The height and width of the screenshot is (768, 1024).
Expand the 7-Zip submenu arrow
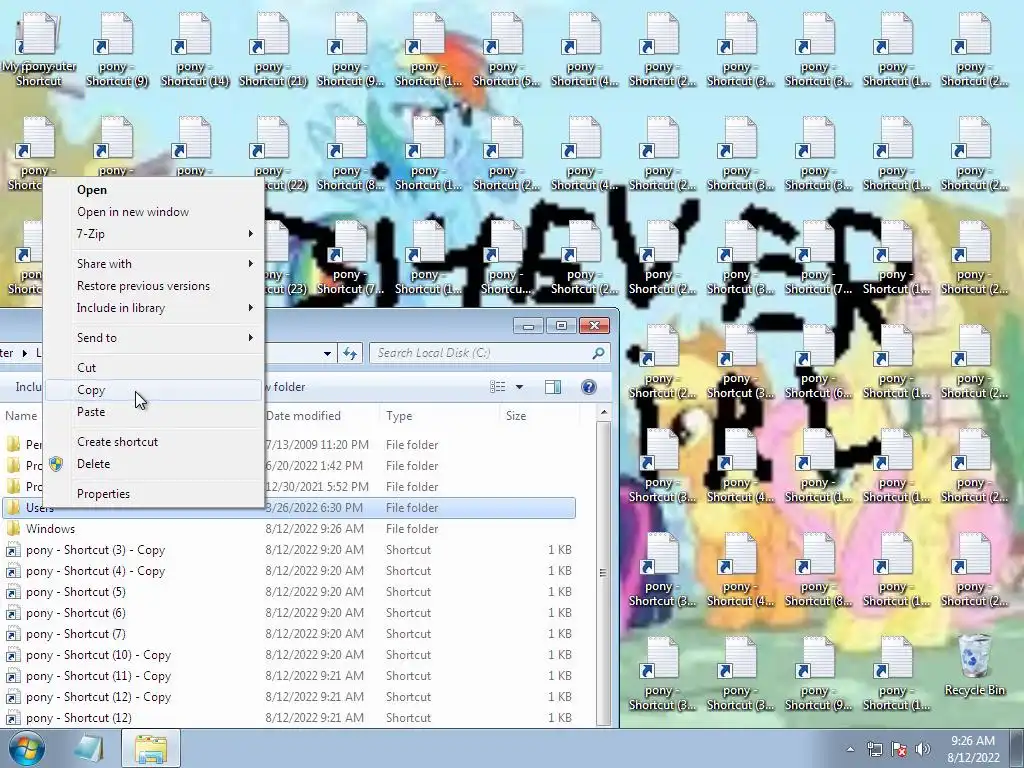(x=251, y=234)
